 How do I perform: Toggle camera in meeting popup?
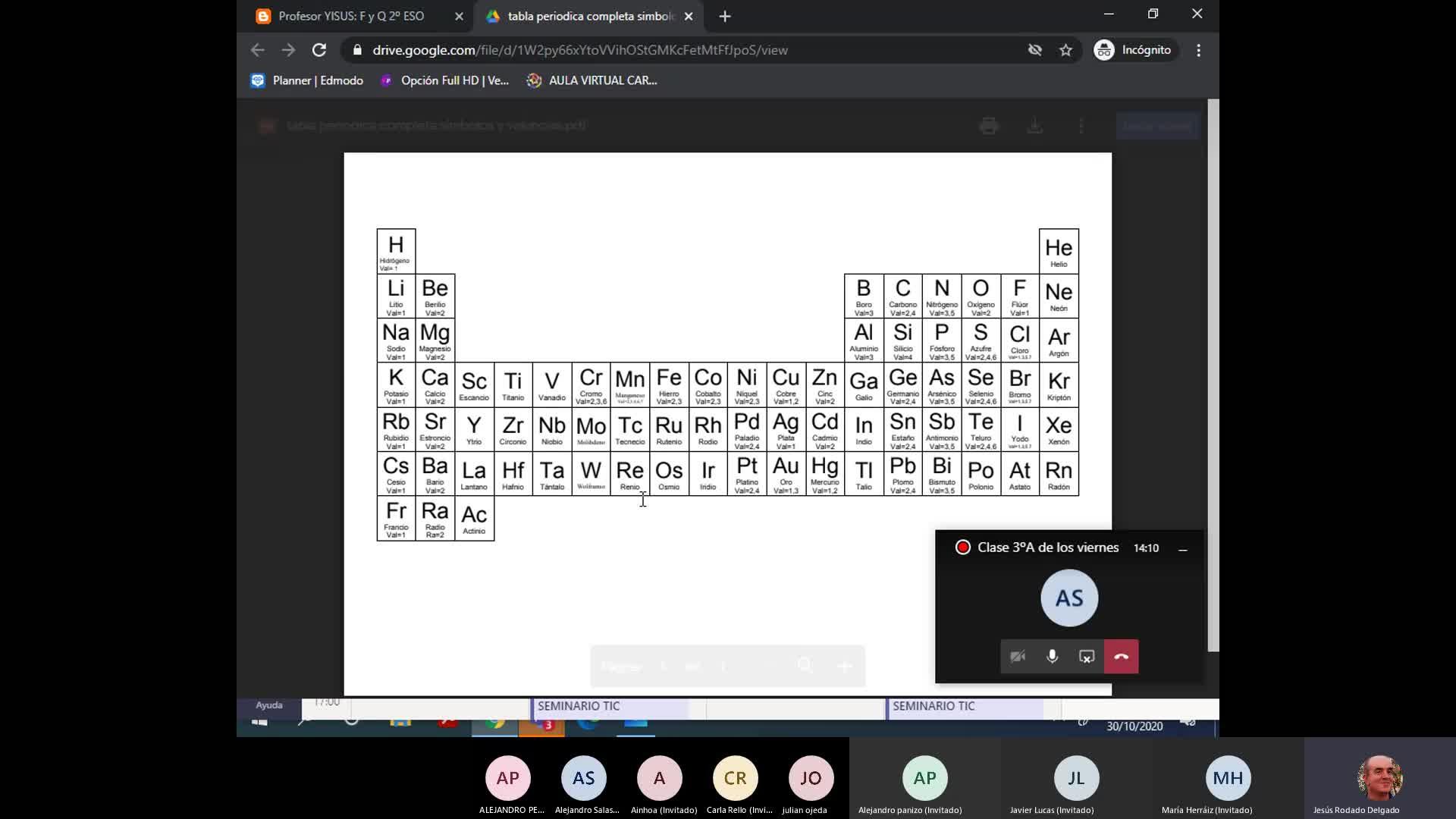click(1018, 657)
